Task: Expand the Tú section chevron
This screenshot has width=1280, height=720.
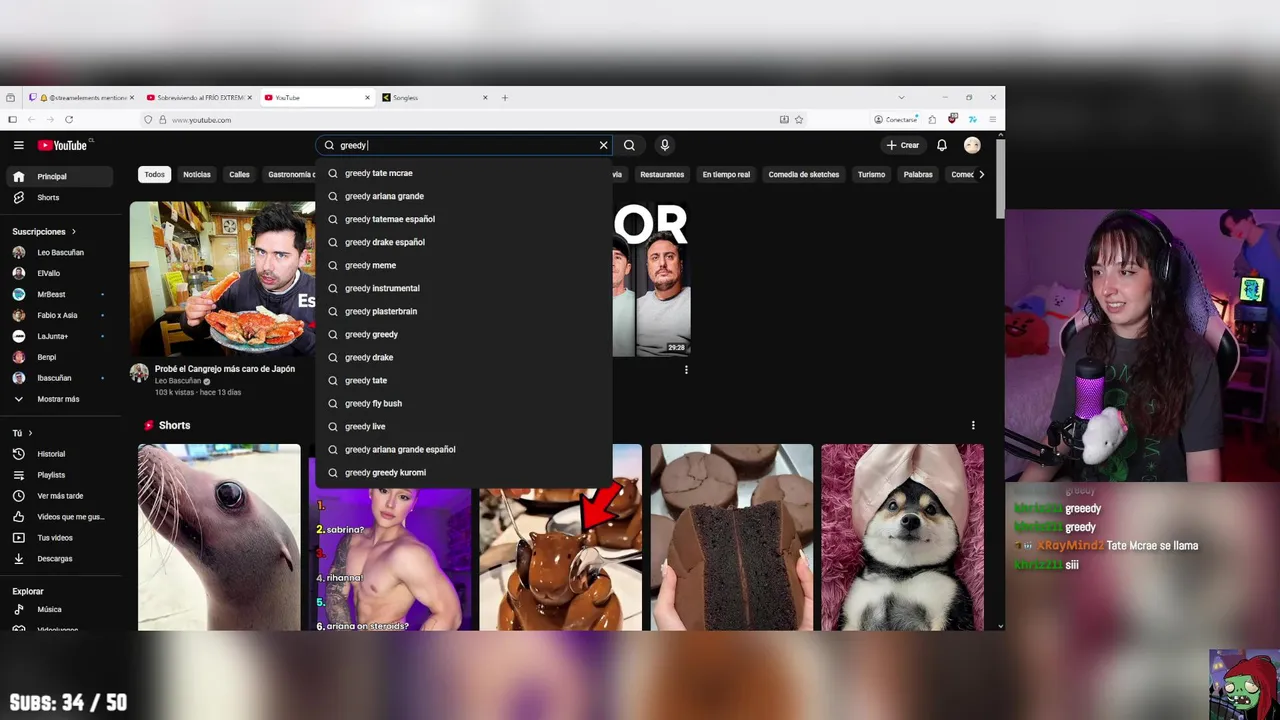Action: point(30,433)
